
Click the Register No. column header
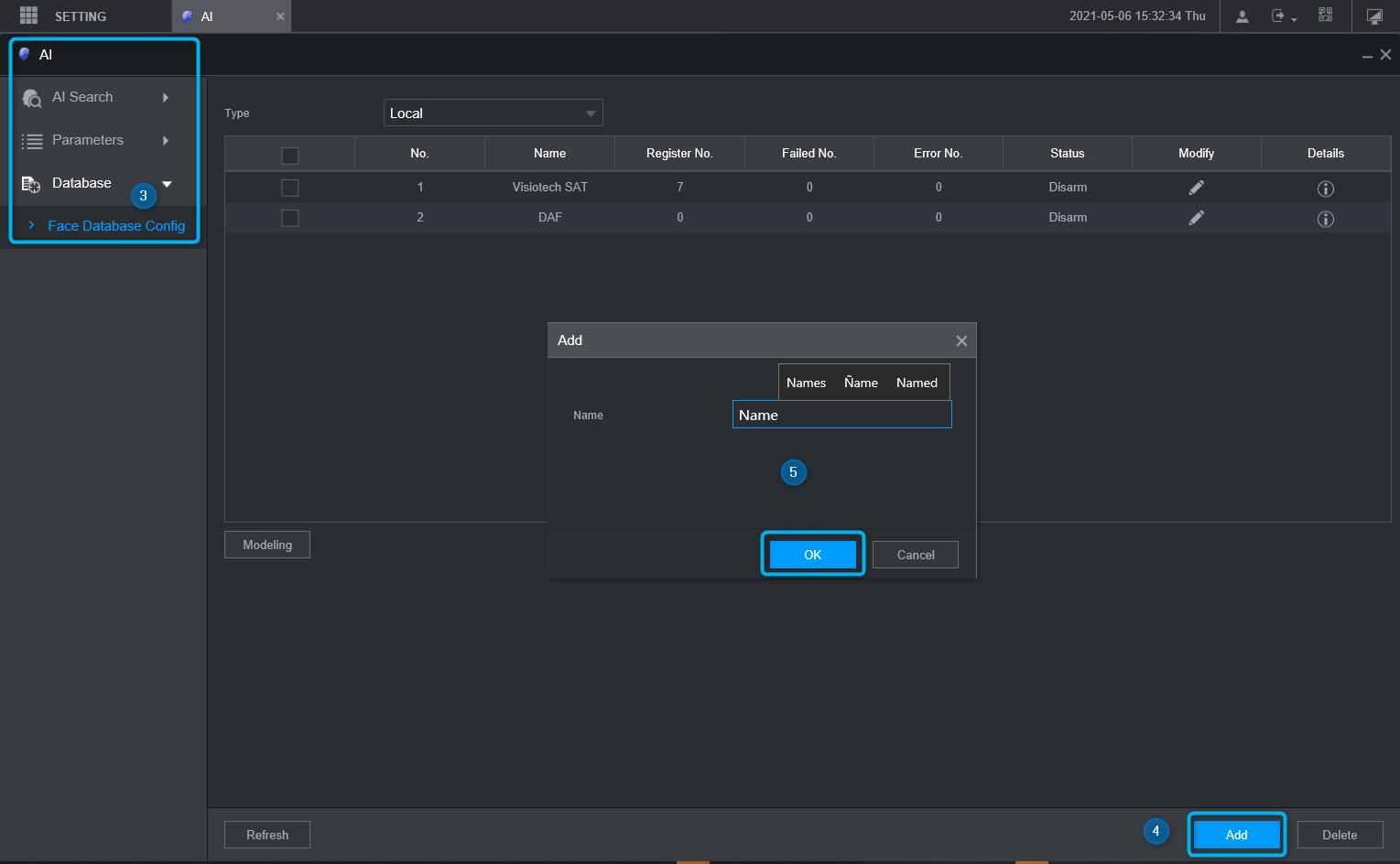[679, 153]
